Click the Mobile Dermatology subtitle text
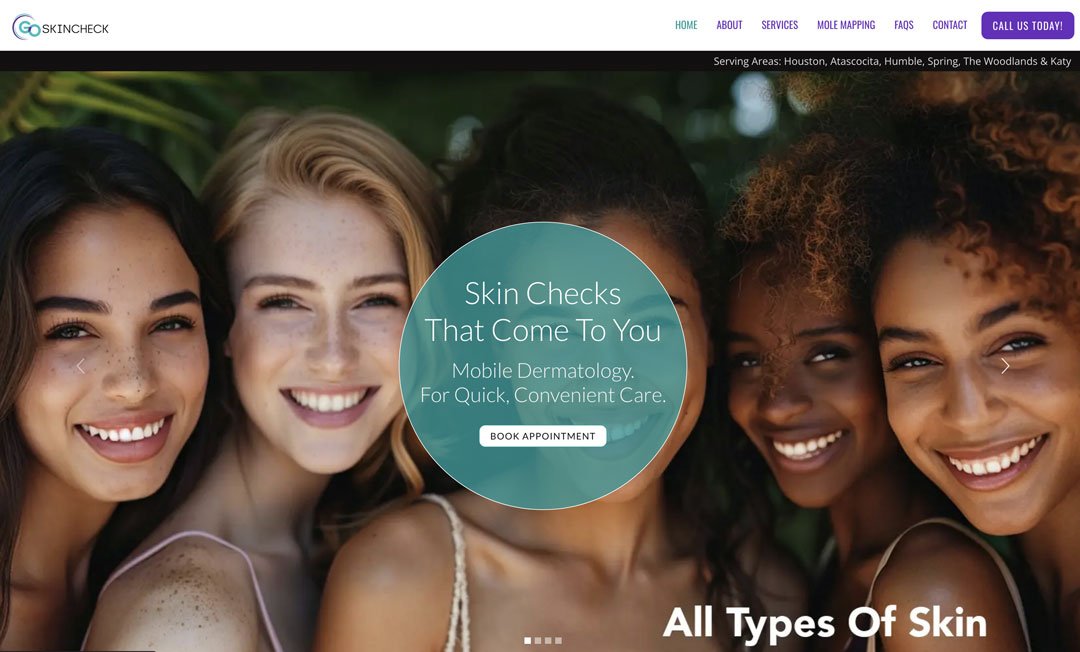Viewport: 1080px width, 652px height. click(543, 383)
